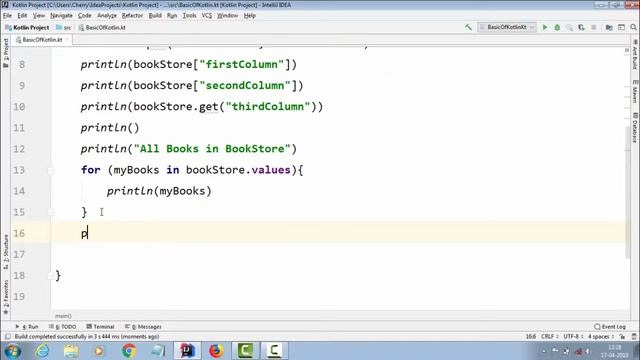Screen dimensions: 640x360
Task: Open the Navigate menu
Action: click(61, 16)
